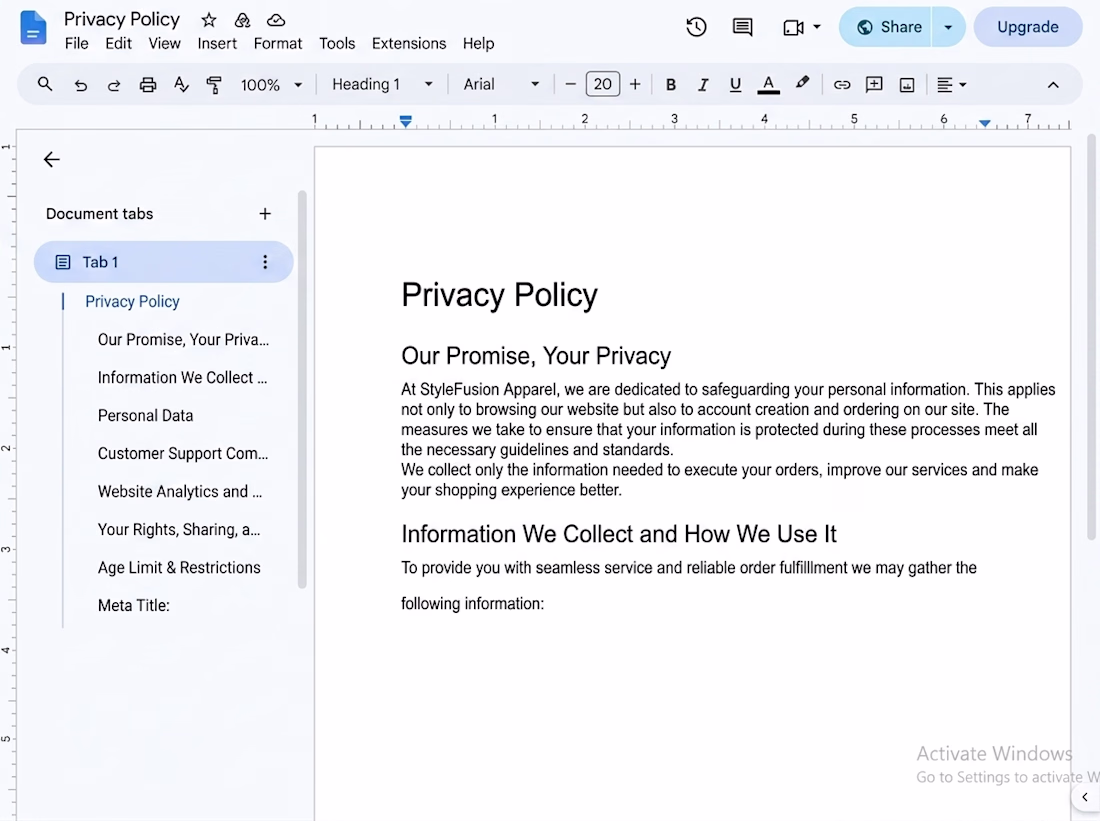
Task: Add a comment from the toolbar
Action: (874, 85)
